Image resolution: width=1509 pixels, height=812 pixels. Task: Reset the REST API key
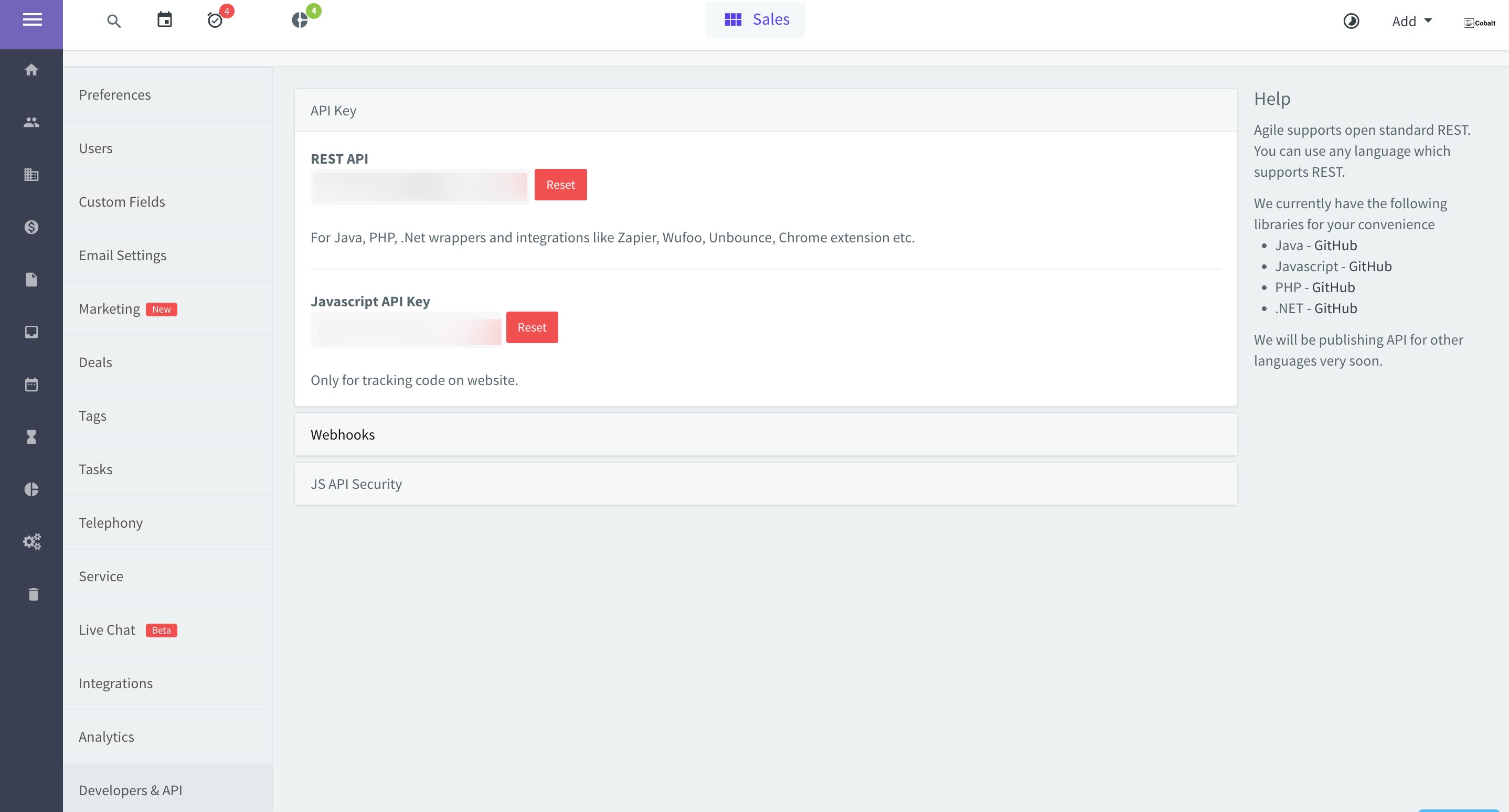(x=560, y=185)
